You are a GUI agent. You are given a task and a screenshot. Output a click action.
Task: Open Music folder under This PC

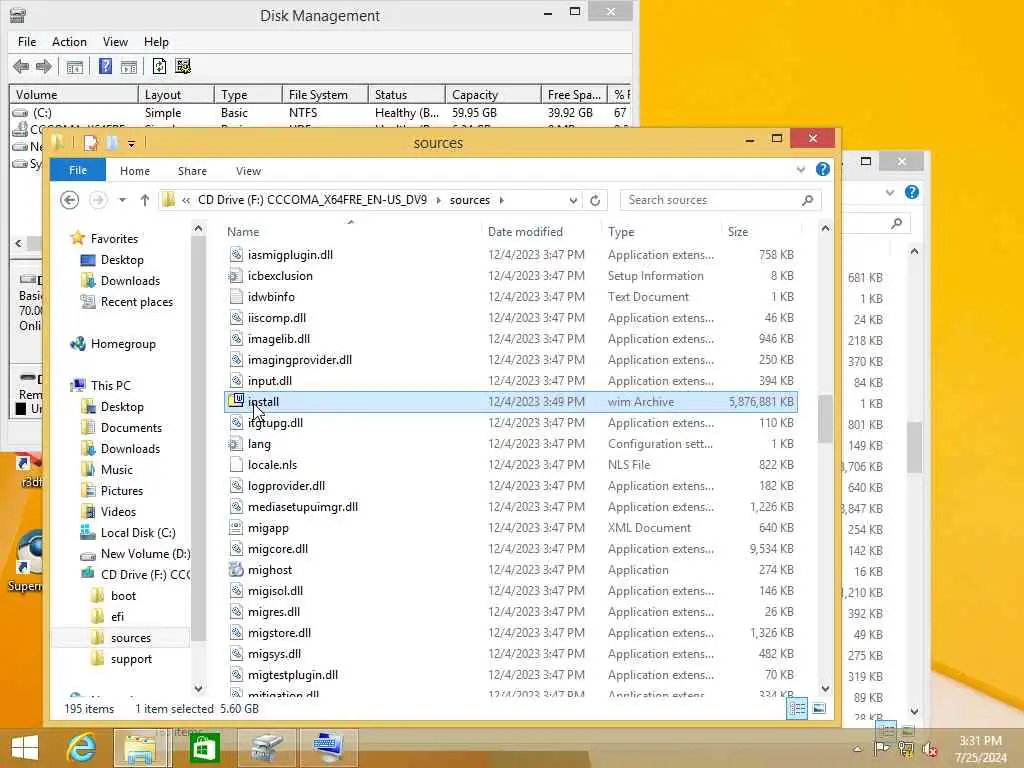116,470
